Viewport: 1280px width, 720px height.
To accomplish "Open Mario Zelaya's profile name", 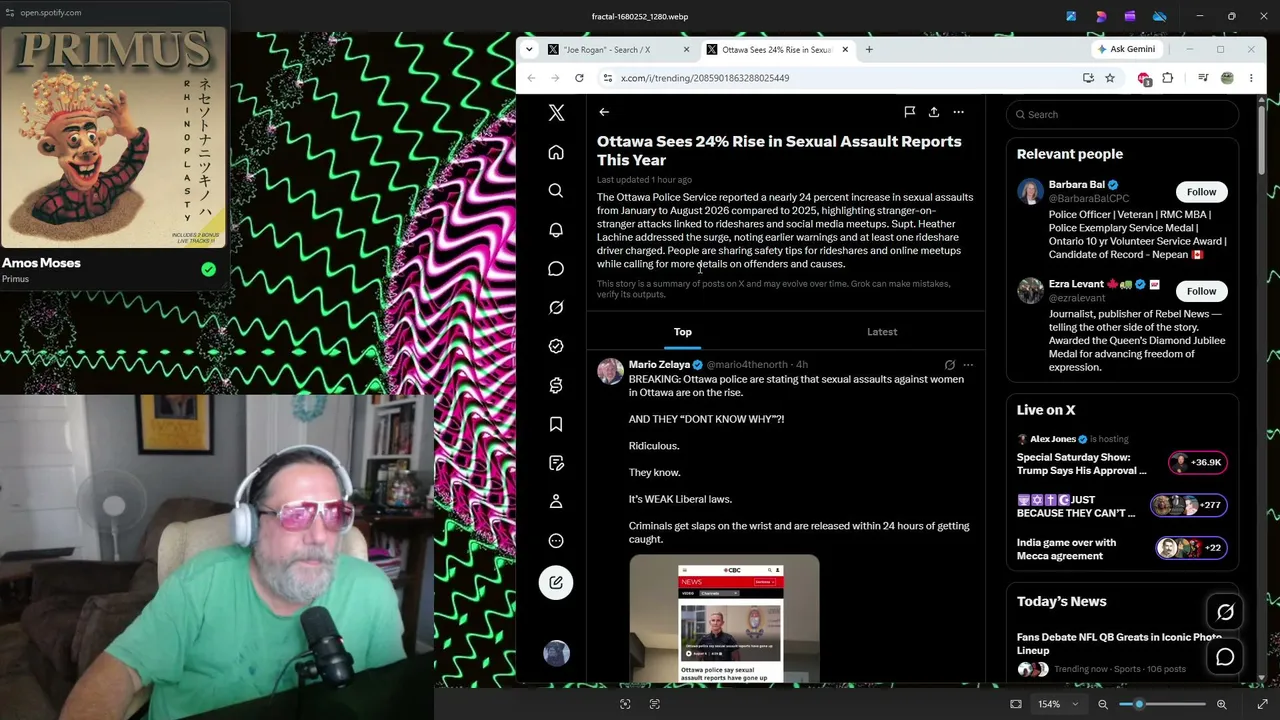I will click(659, 365).
